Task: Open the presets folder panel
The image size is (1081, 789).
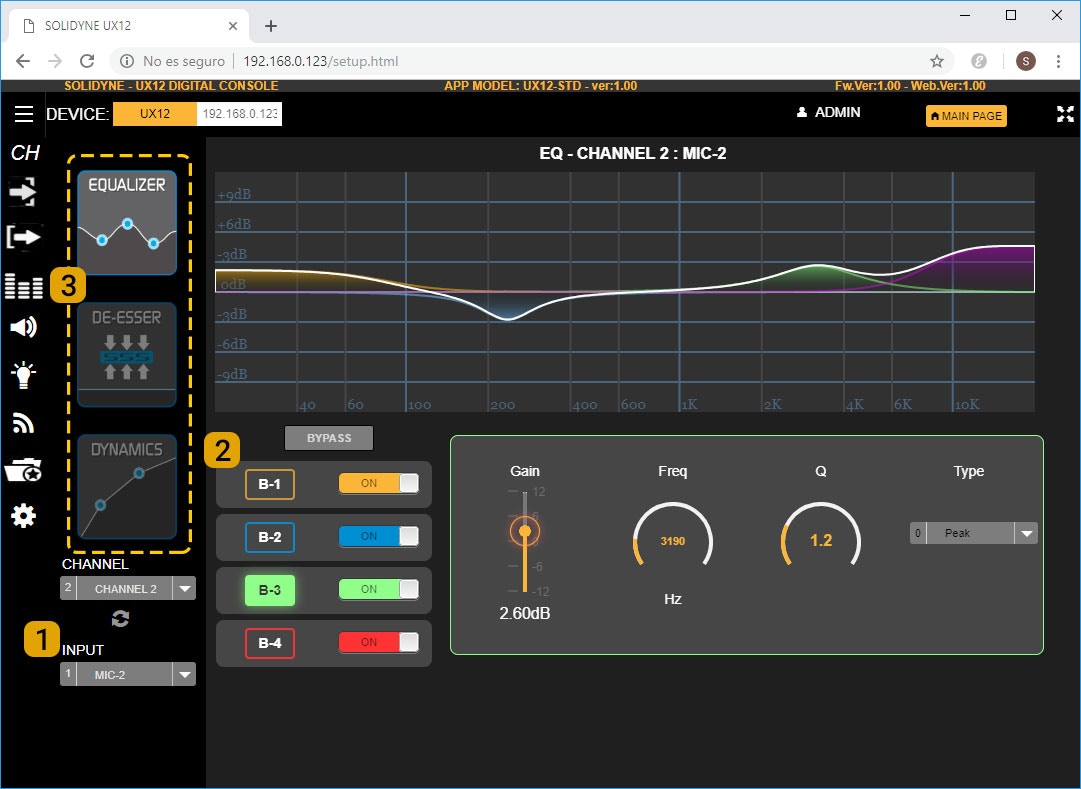Action: [22, 468]
